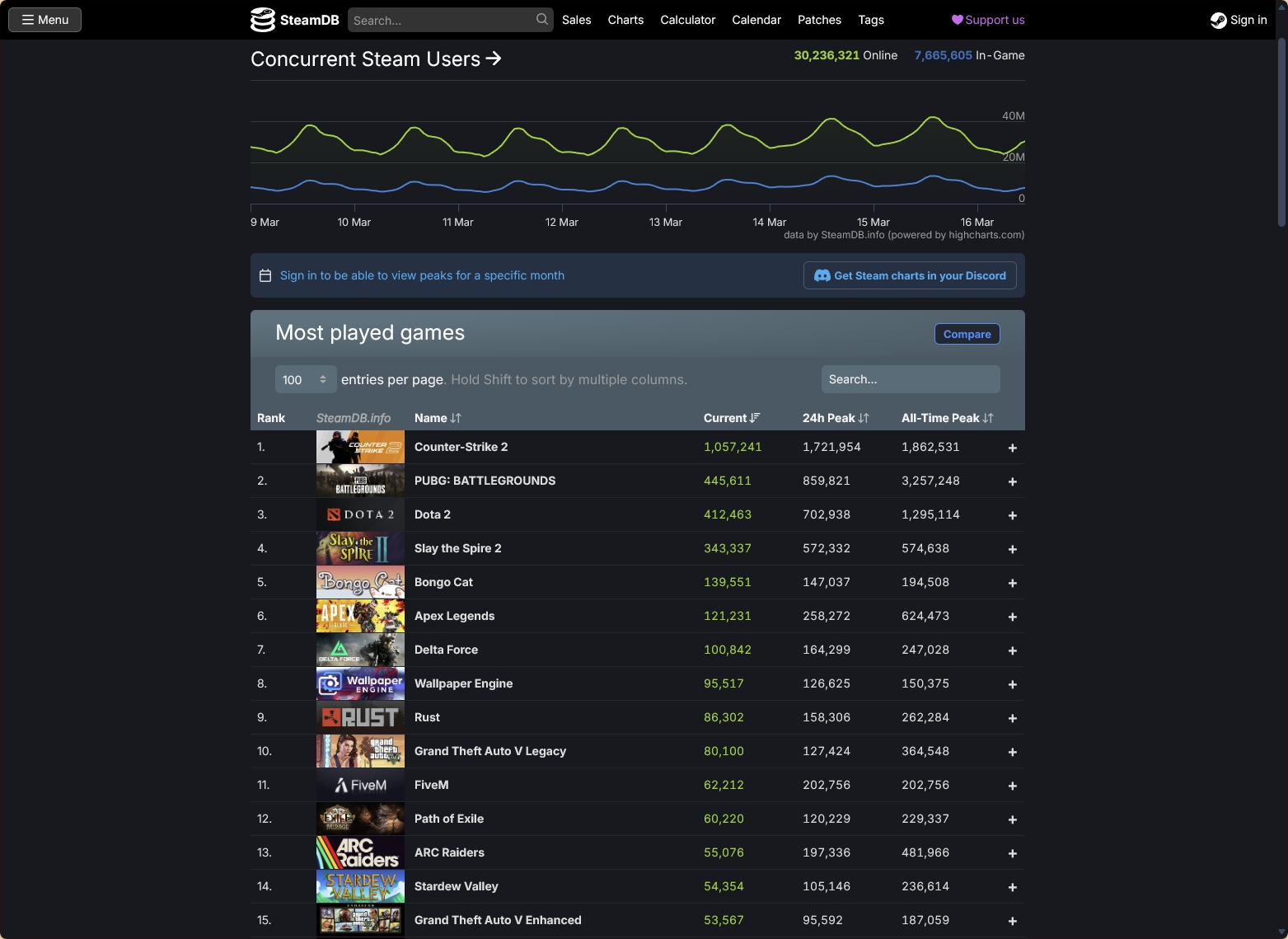1288x939 pixels.
Task: Click the Steam icon next to Sign in
Action: tap(1217, 20)
